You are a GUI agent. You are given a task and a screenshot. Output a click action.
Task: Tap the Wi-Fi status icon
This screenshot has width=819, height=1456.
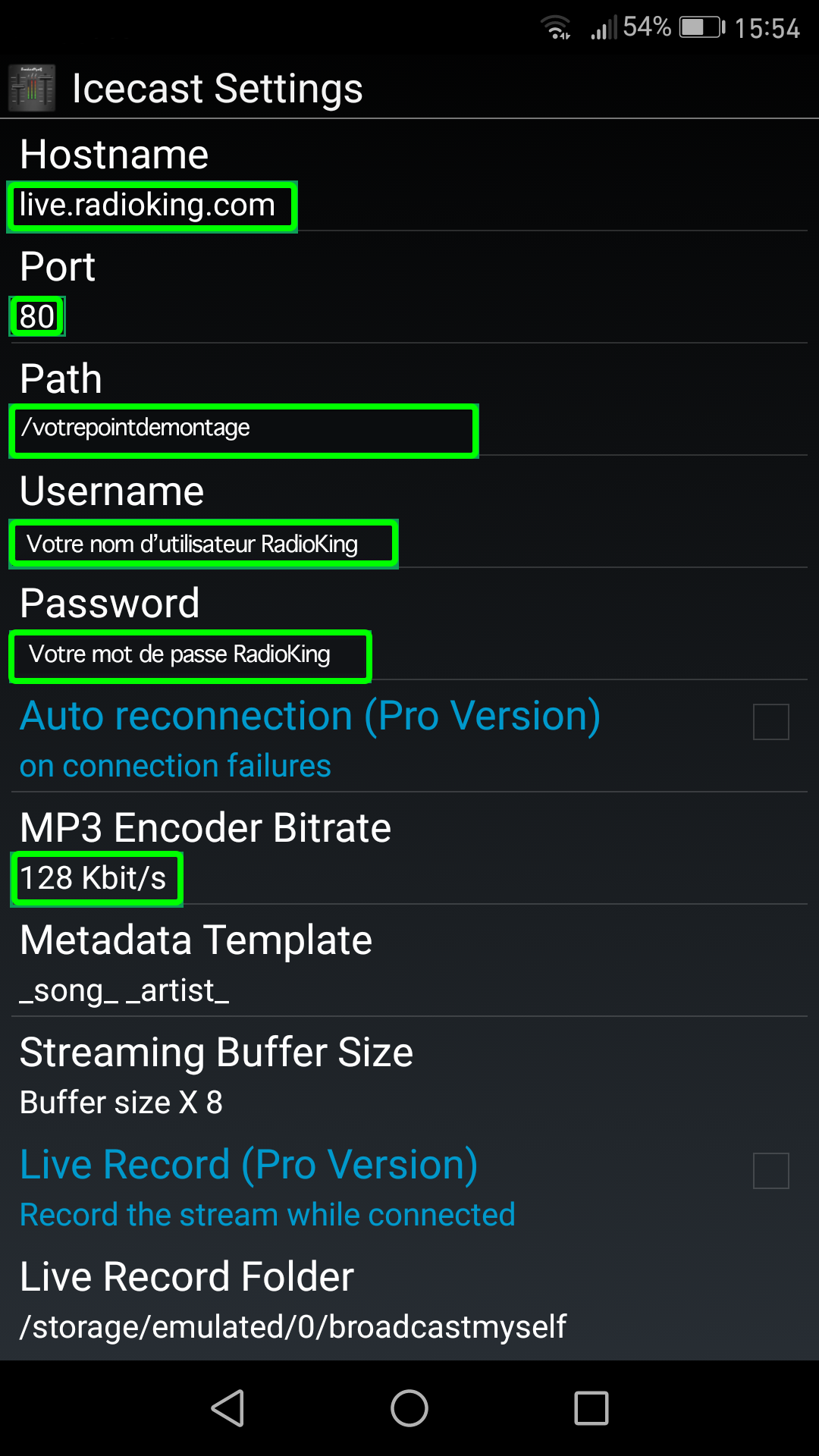[x=556, y=28]
